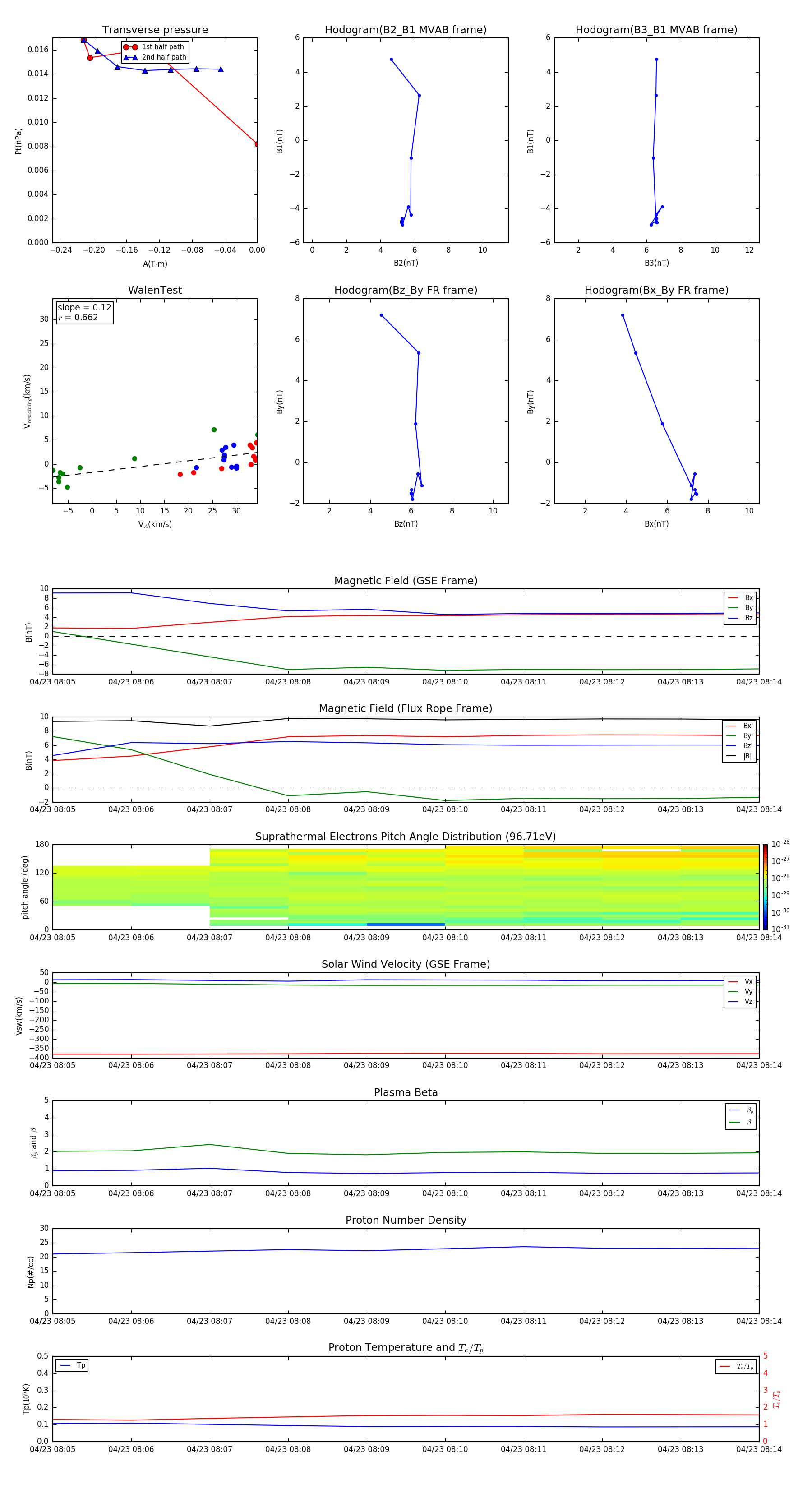Image resolution: width=812 pixels, height=1489 pixels.
Task: Click the 'A(T·m)' x-axis label
Action: pyautogui.click(x=155, y=264)
